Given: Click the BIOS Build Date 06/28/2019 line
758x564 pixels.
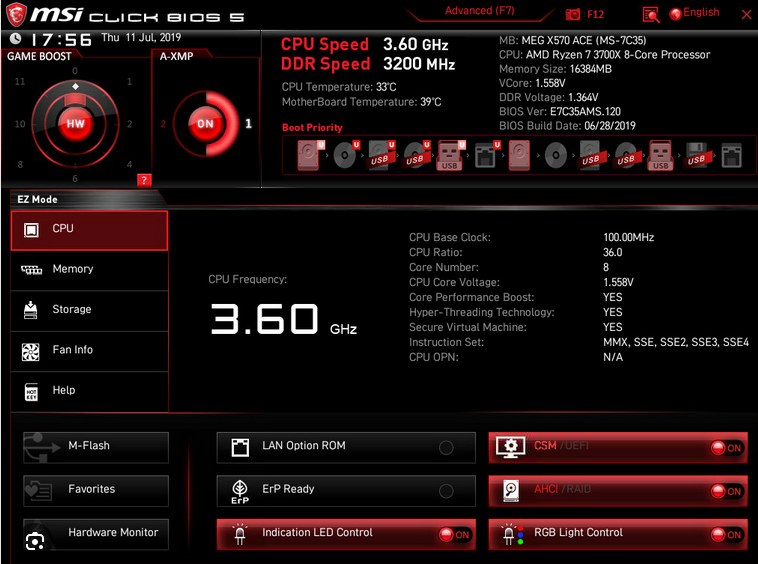Looking at the screenshot, I should pyautogui.click(x=567, y=126).
